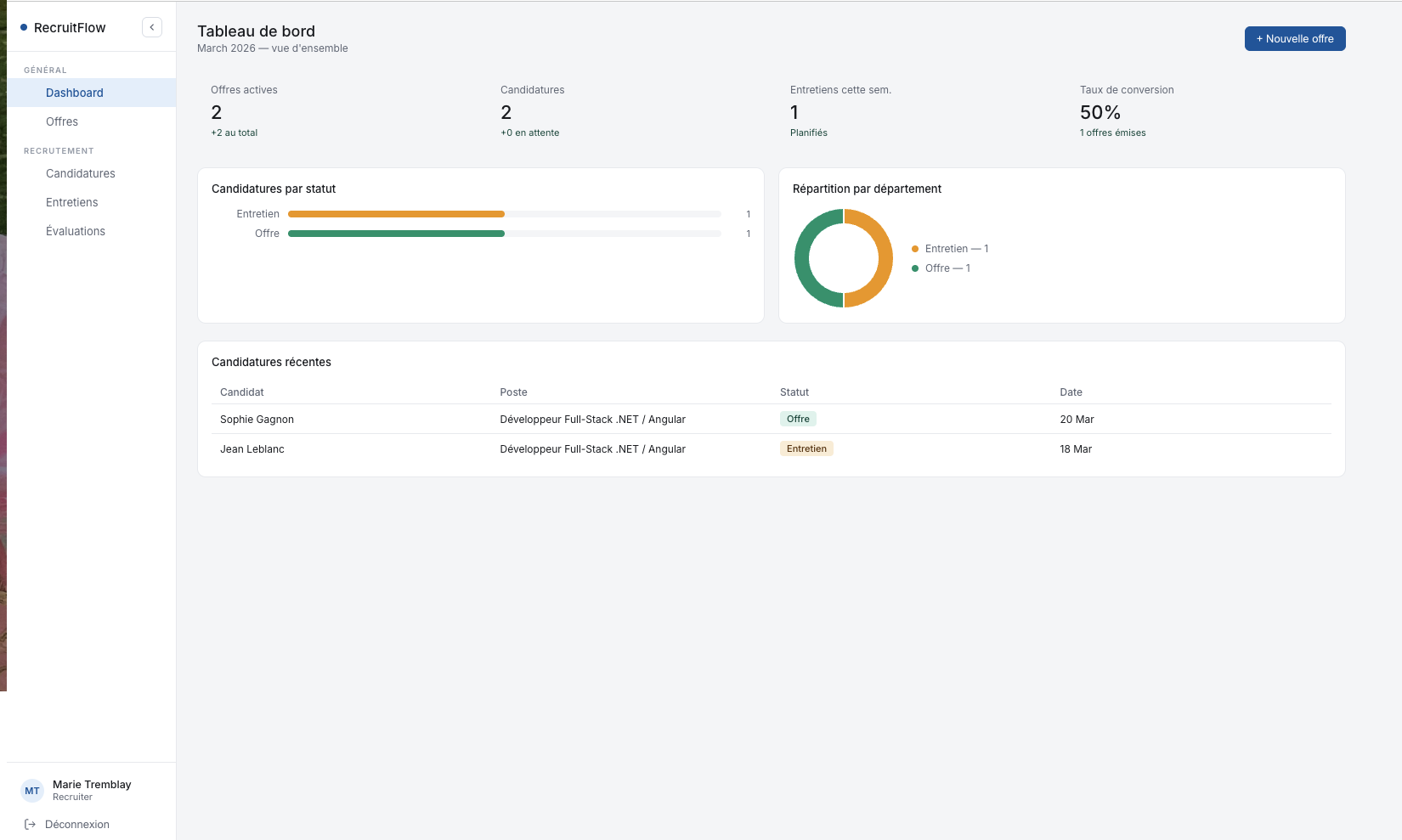Image resolution: width=1402 pixels, height=840 pixels.
Task: Open the MT user avatar
Action: pyautogui.click(x=31, y=791)
